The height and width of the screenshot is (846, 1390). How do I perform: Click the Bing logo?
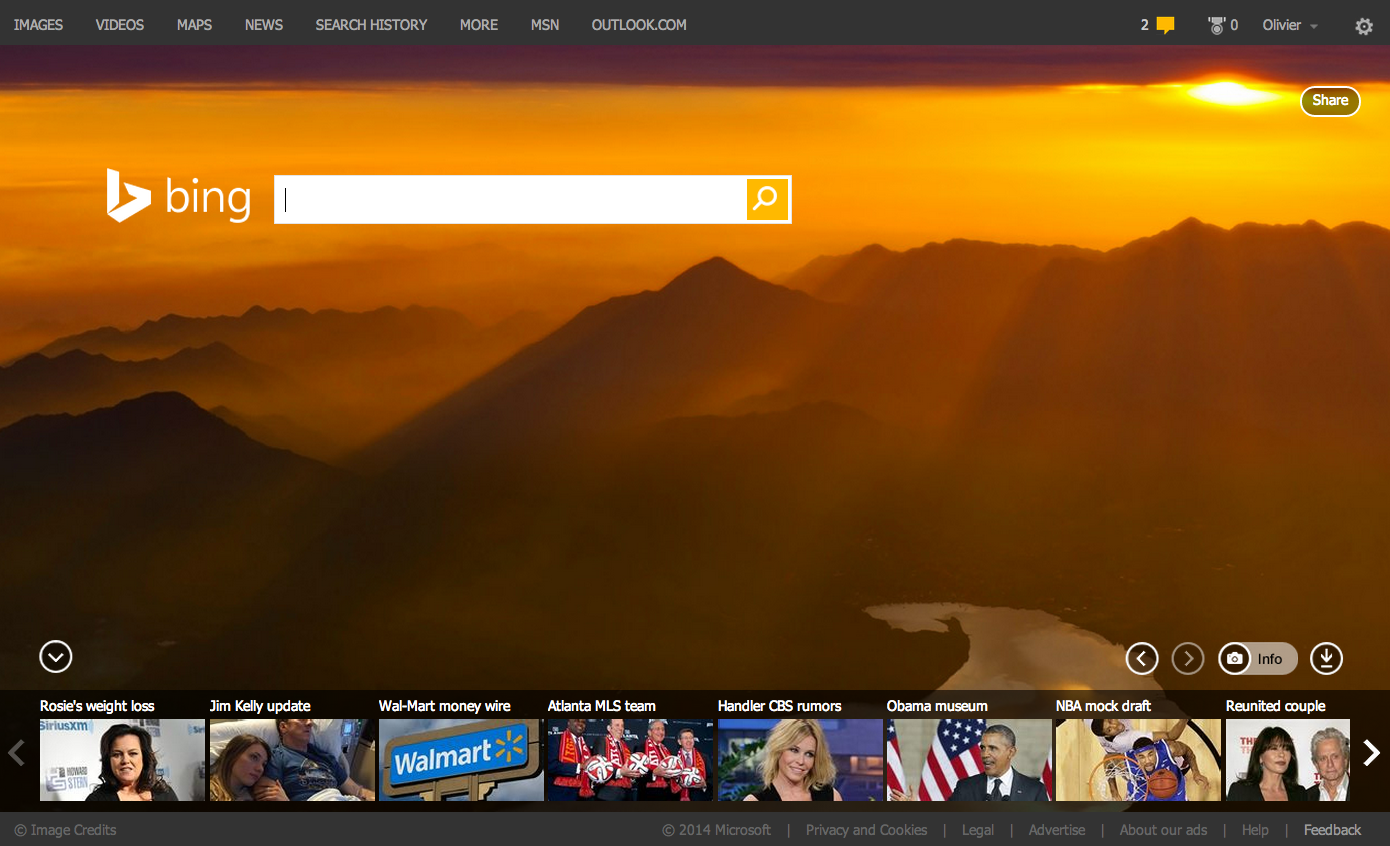click(179, 196)
